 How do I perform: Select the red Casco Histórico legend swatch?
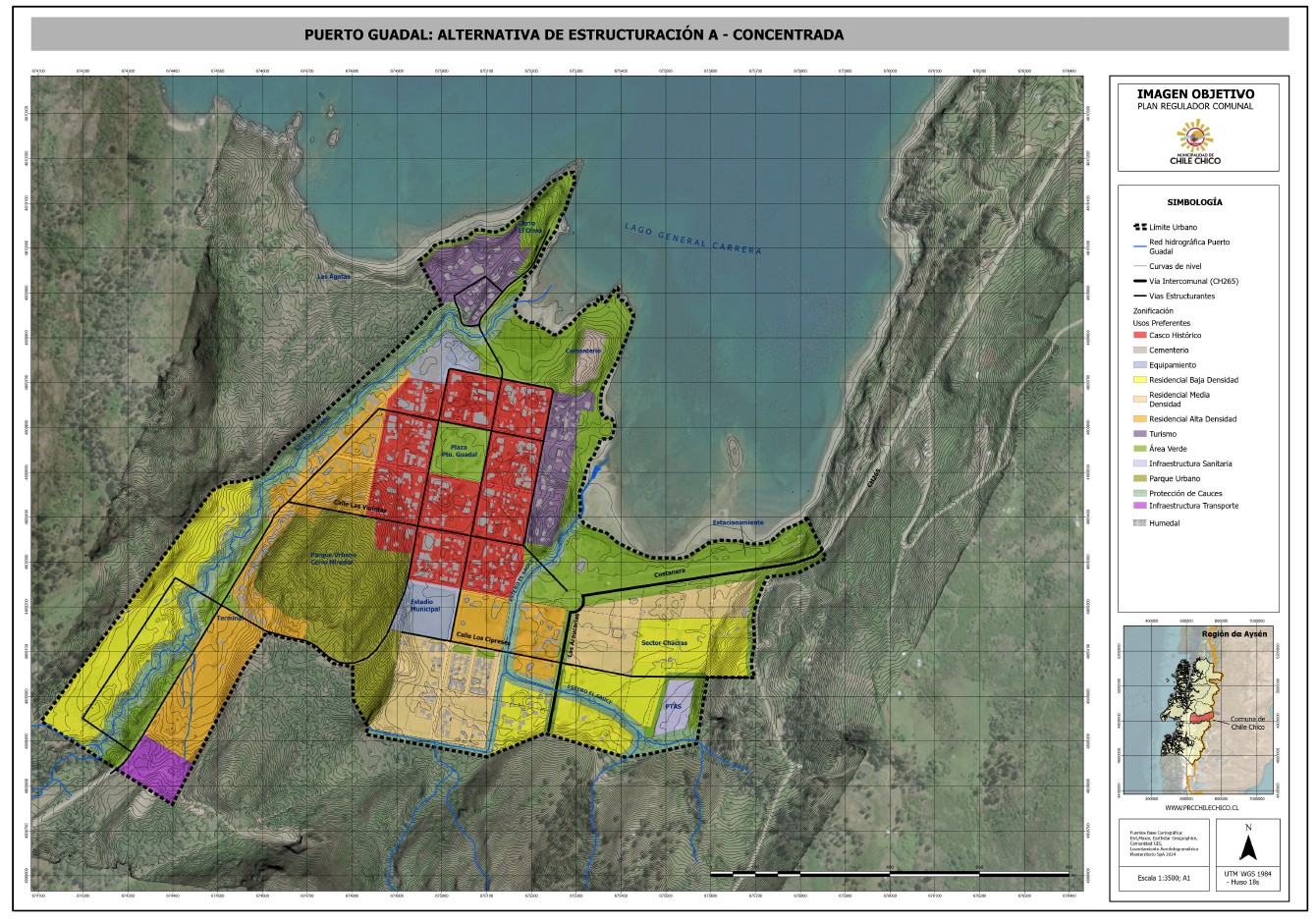[x=1139, y=335]
